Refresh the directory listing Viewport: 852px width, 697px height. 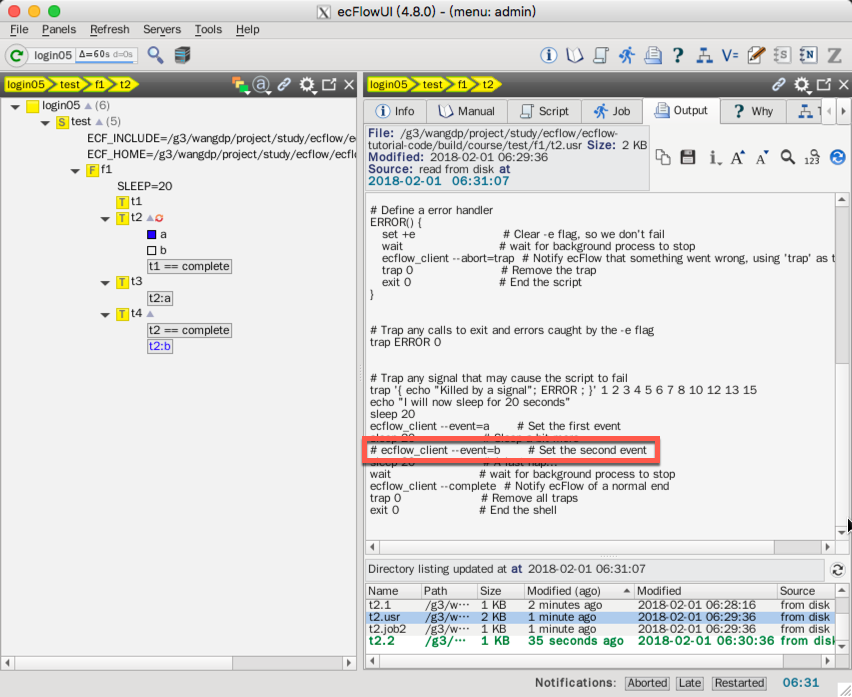pyautogui.click(x=837, y=570)
